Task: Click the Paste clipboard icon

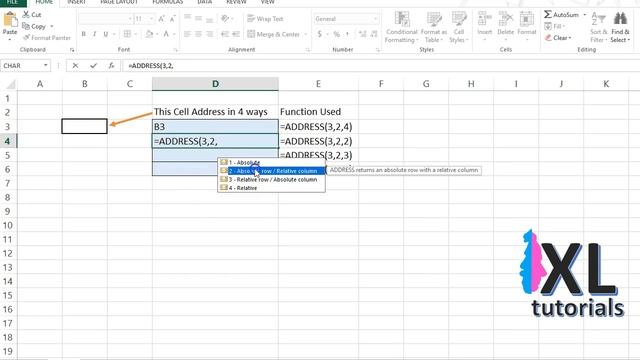Action: pyautogui.click(x=10, y=20)
